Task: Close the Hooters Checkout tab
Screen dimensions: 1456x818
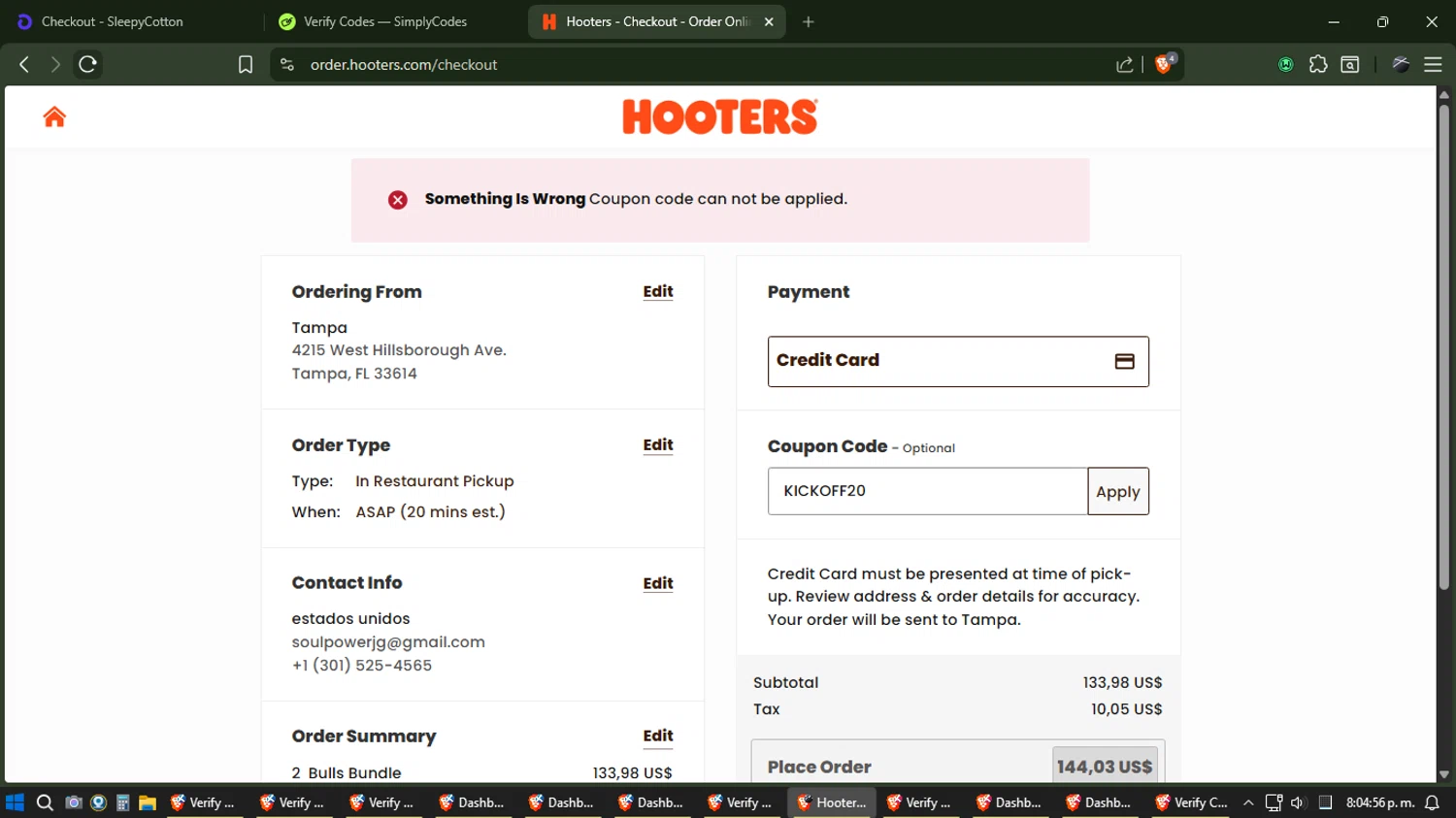Action: point(769,21)
